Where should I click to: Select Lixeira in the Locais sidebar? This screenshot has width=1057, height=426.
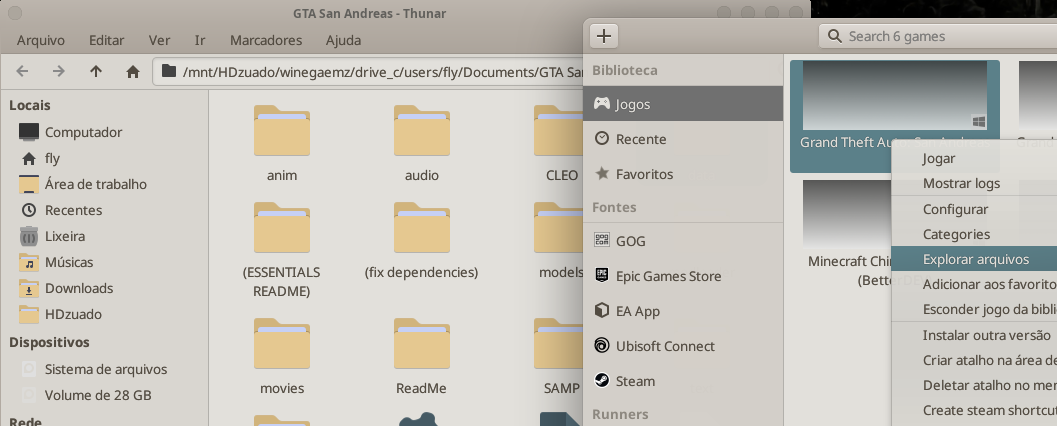[64, 236]
